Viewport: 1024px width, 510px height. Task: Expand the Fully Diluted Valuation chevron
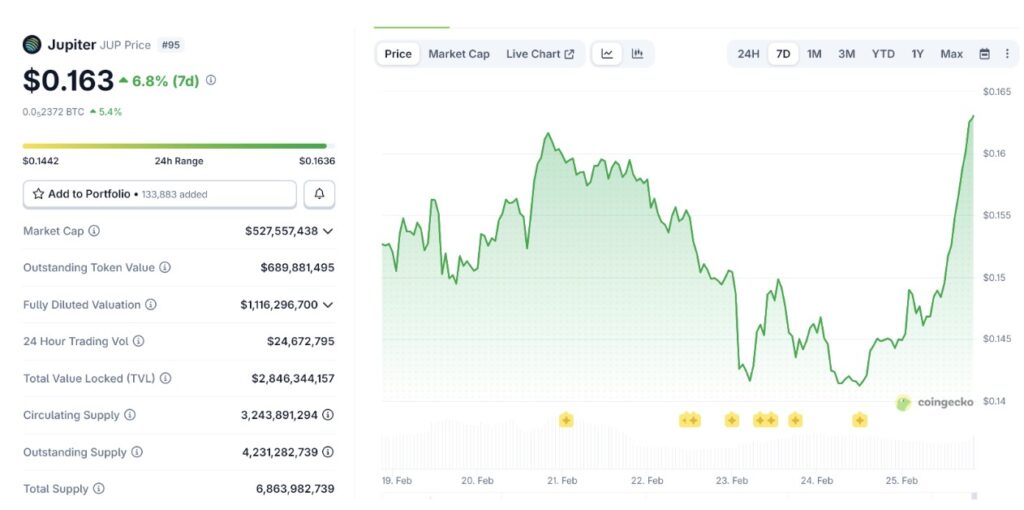[328, 305]
